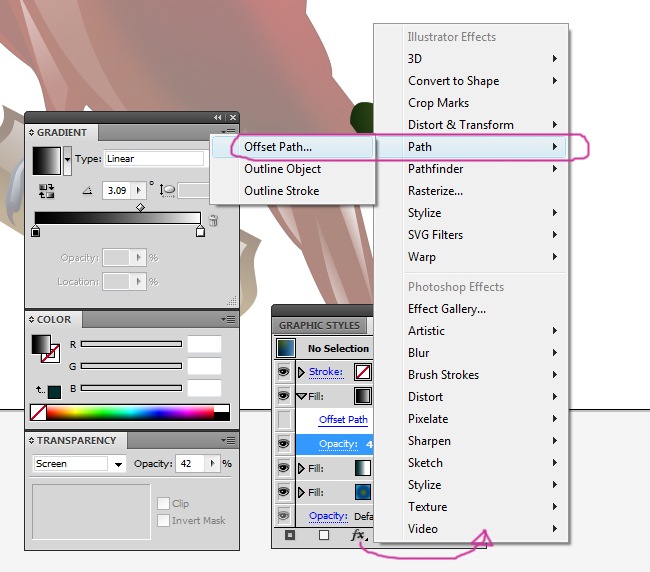Click the delete gradient stop trash icon

click(x=212, y=220)
